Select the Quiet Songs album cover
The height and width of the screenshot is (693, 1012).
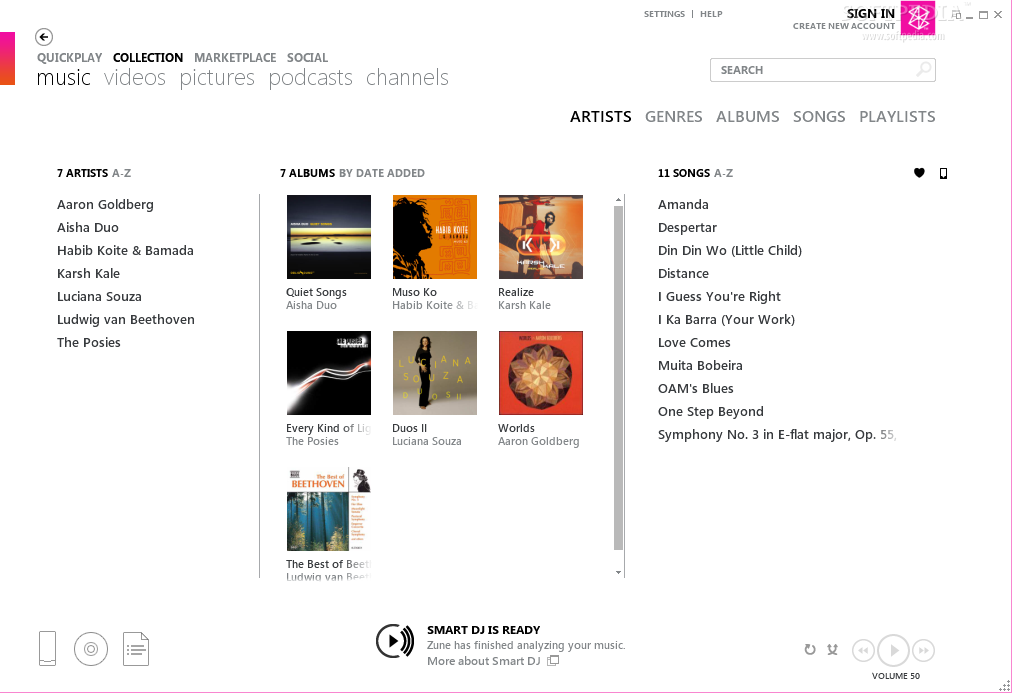pos(329,237)
